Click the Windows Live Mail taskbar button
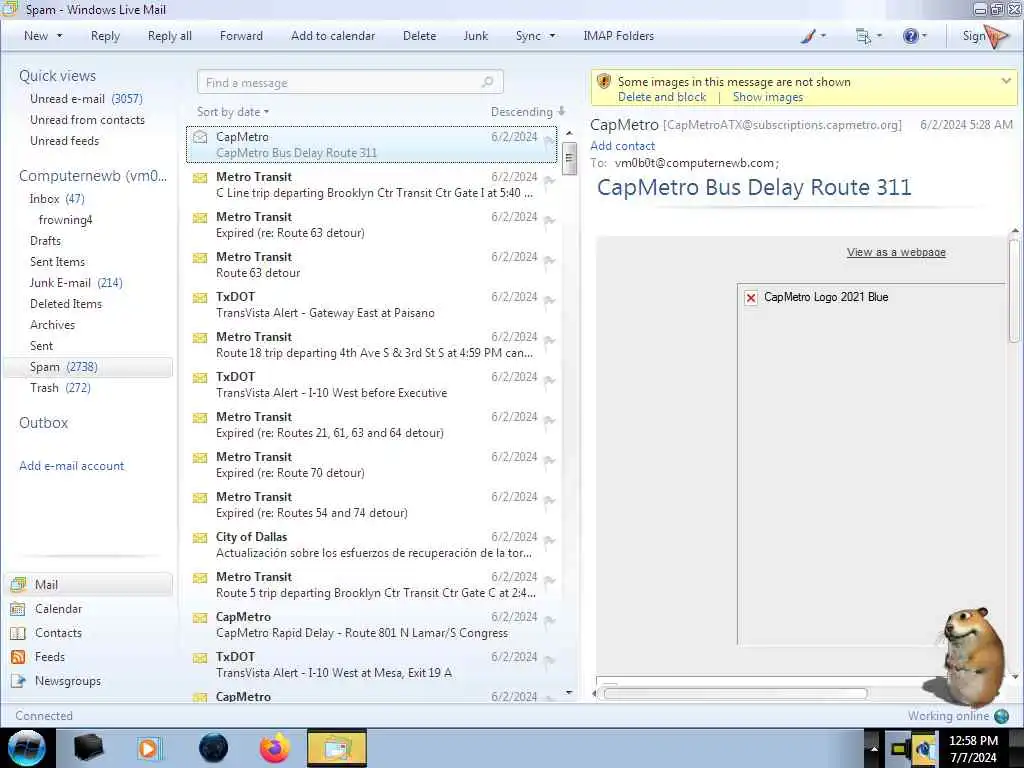The height and width of the screenshot is (768, 1024). [x=337, y=748]
